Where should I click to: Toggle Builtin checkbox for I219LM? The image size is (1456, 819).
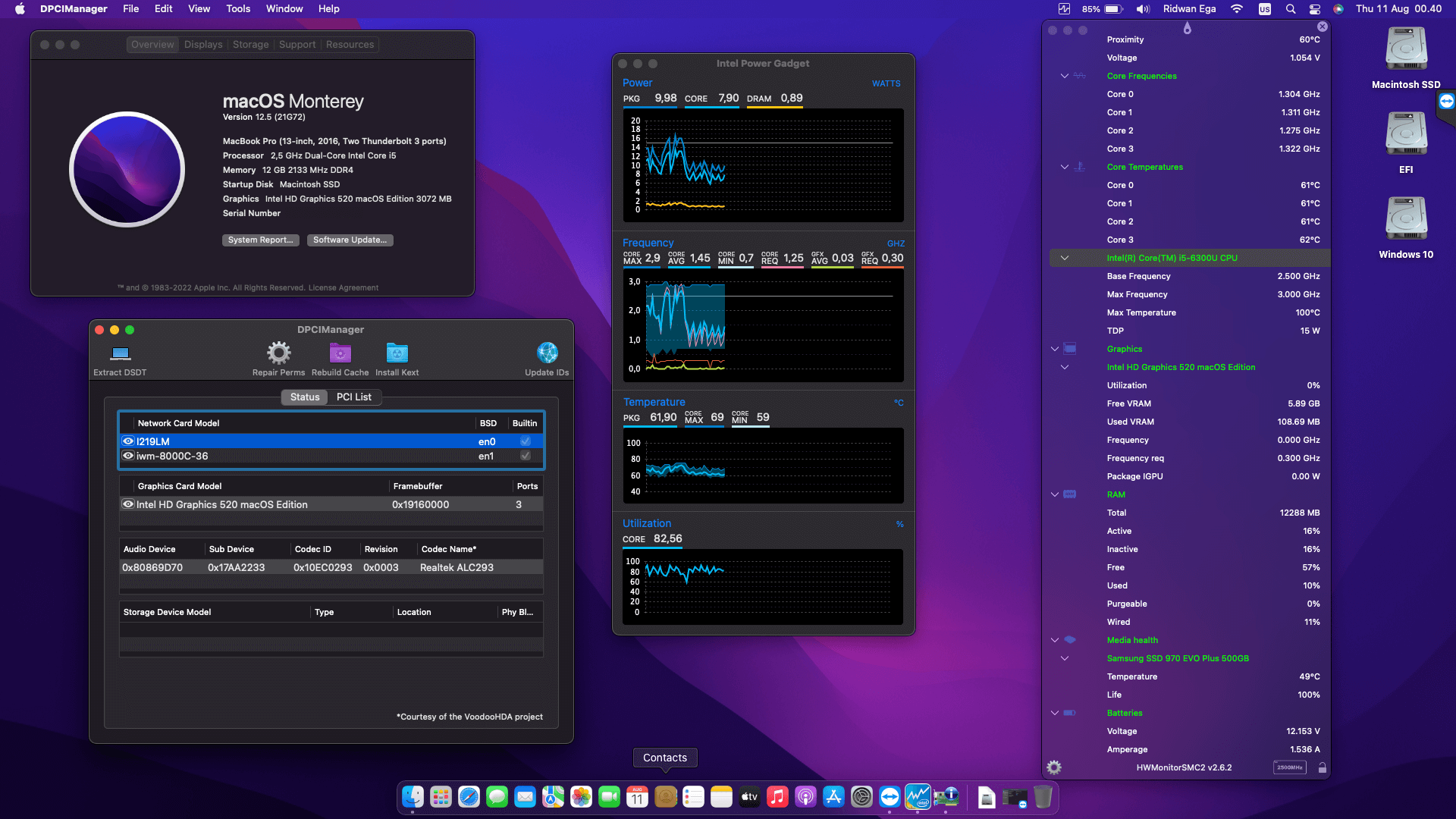coord(525,441)
